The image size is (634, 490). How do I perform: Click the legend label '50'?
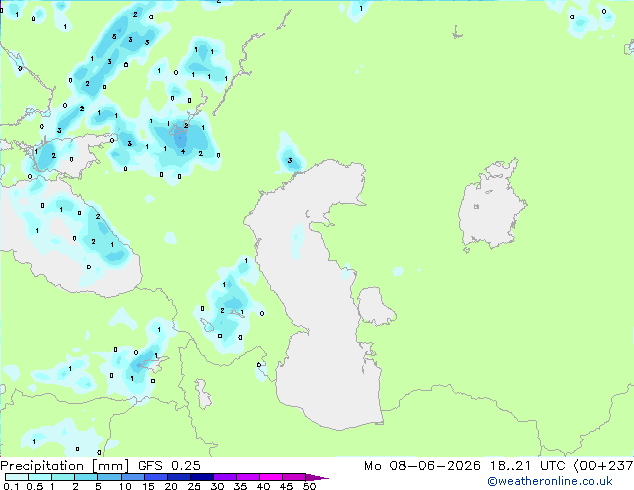[309, 486]
